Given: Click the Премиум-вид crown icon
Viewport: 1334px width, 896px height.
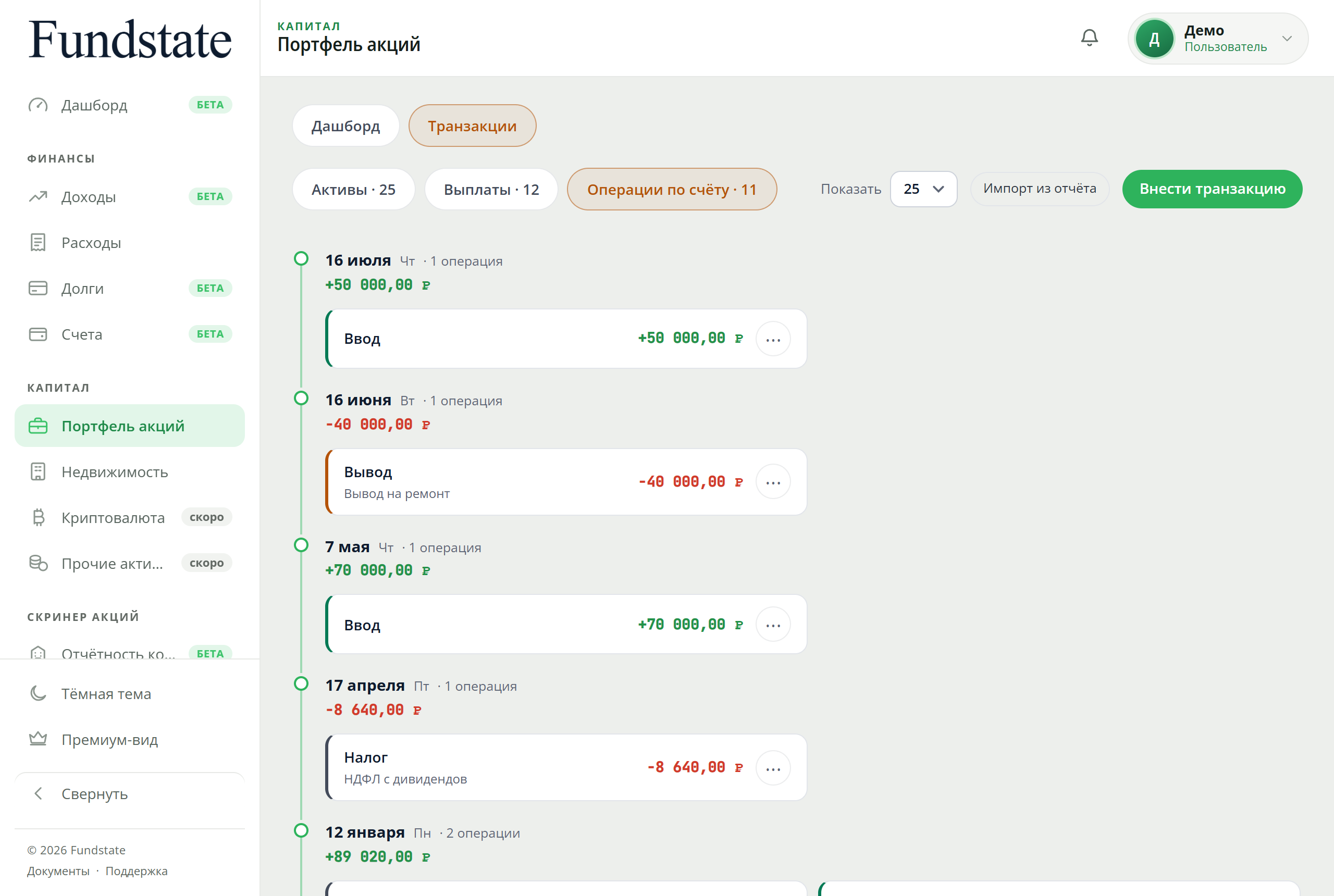Looking at the screenshot, I should 38,739.
